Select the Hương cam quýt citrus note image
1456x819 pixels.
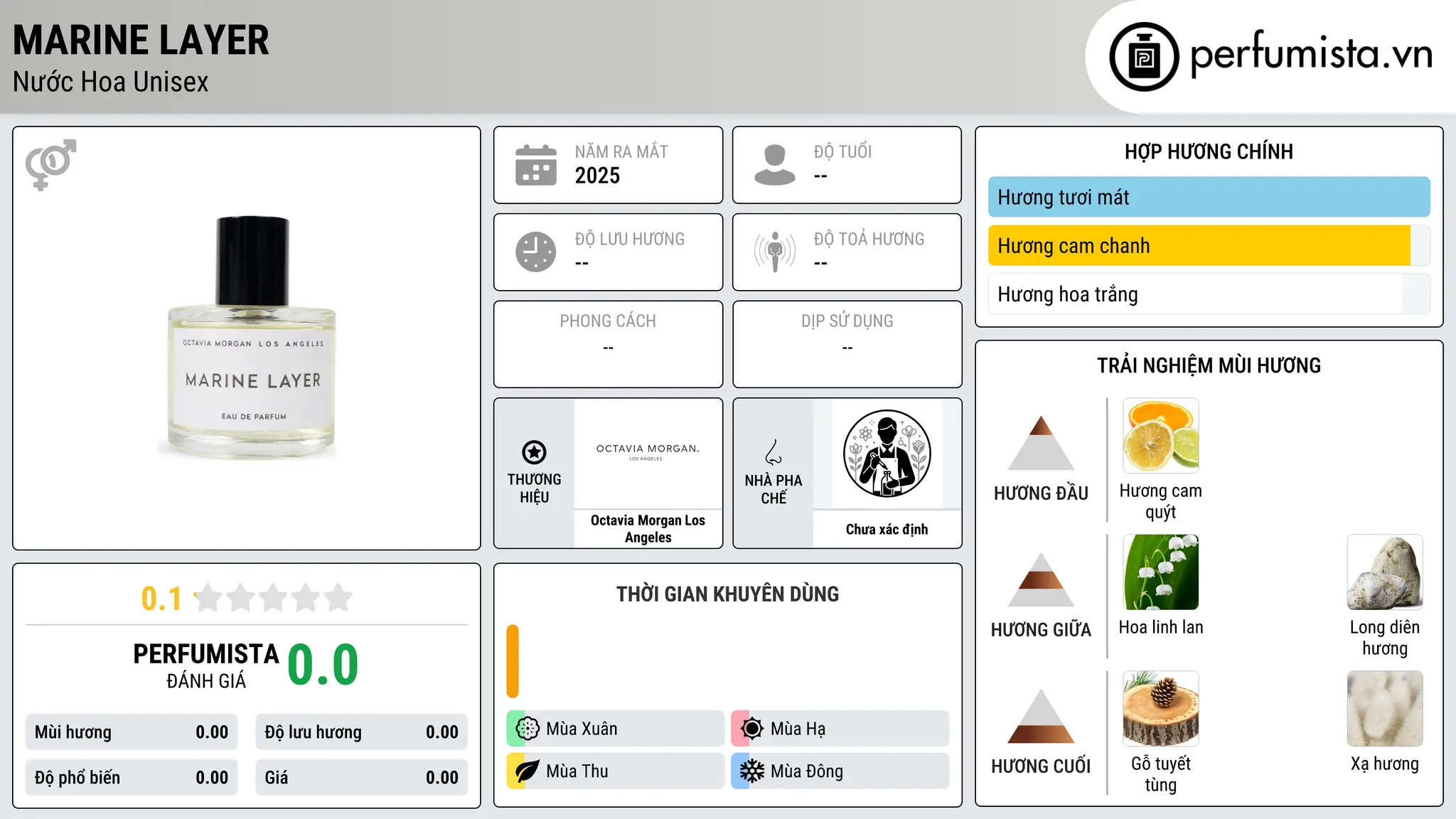click(x=1161, y=436)
